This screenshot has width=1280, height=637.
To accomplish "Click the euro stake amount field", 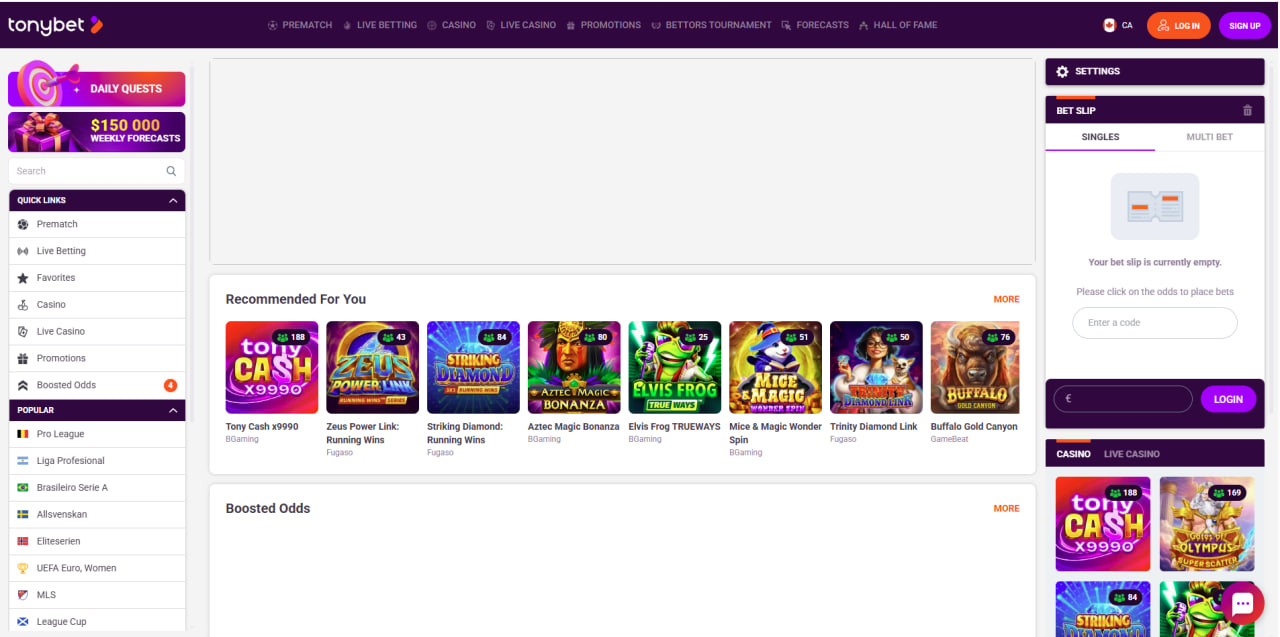I will click(1123, 399).
